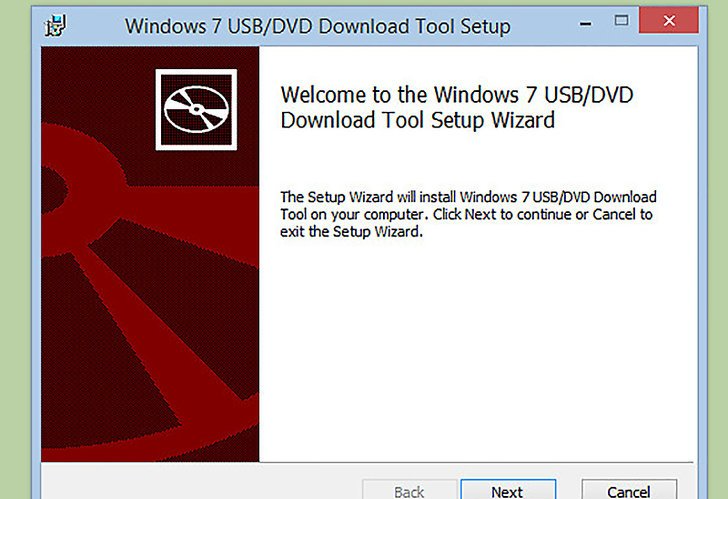Image resolution: width=728 pixels, height=546 pixels.
Task: Click the 'Windows 7 USB/DVD Download Tool Setup' title
Action: [318, 26]
